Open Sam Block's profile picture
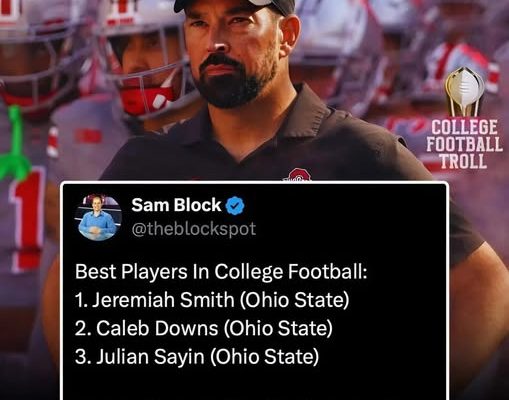 (x=99, y=218)
